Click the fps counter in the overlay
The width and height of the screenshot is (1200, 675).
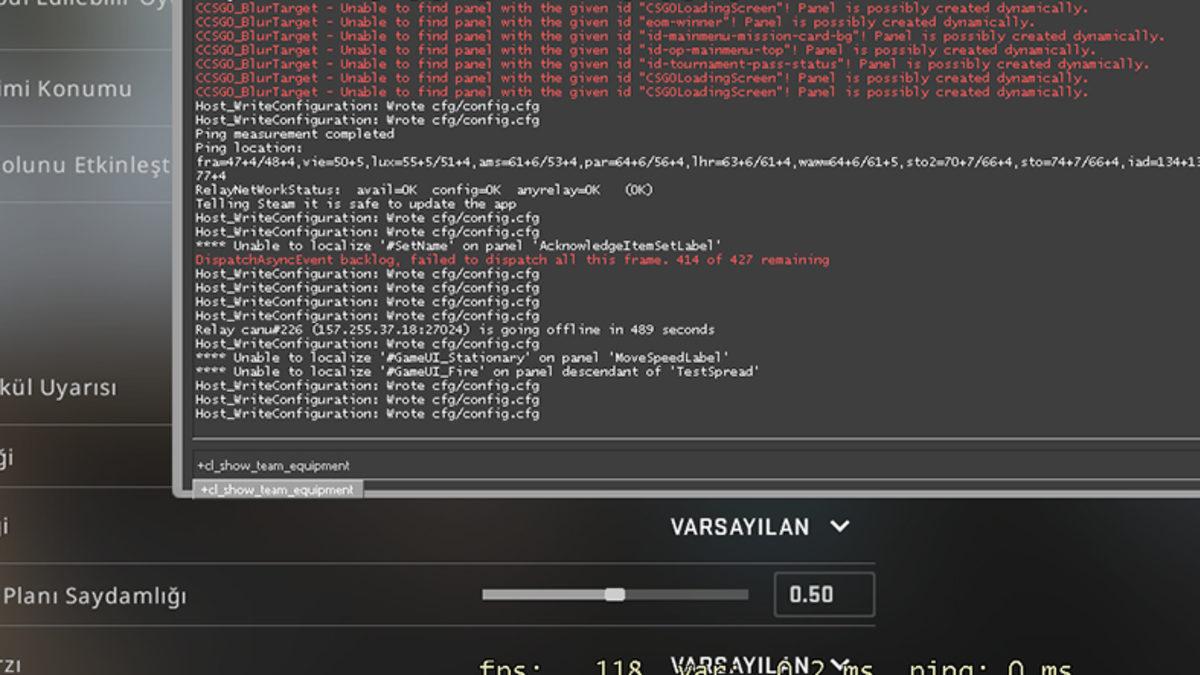click(560, 667)
